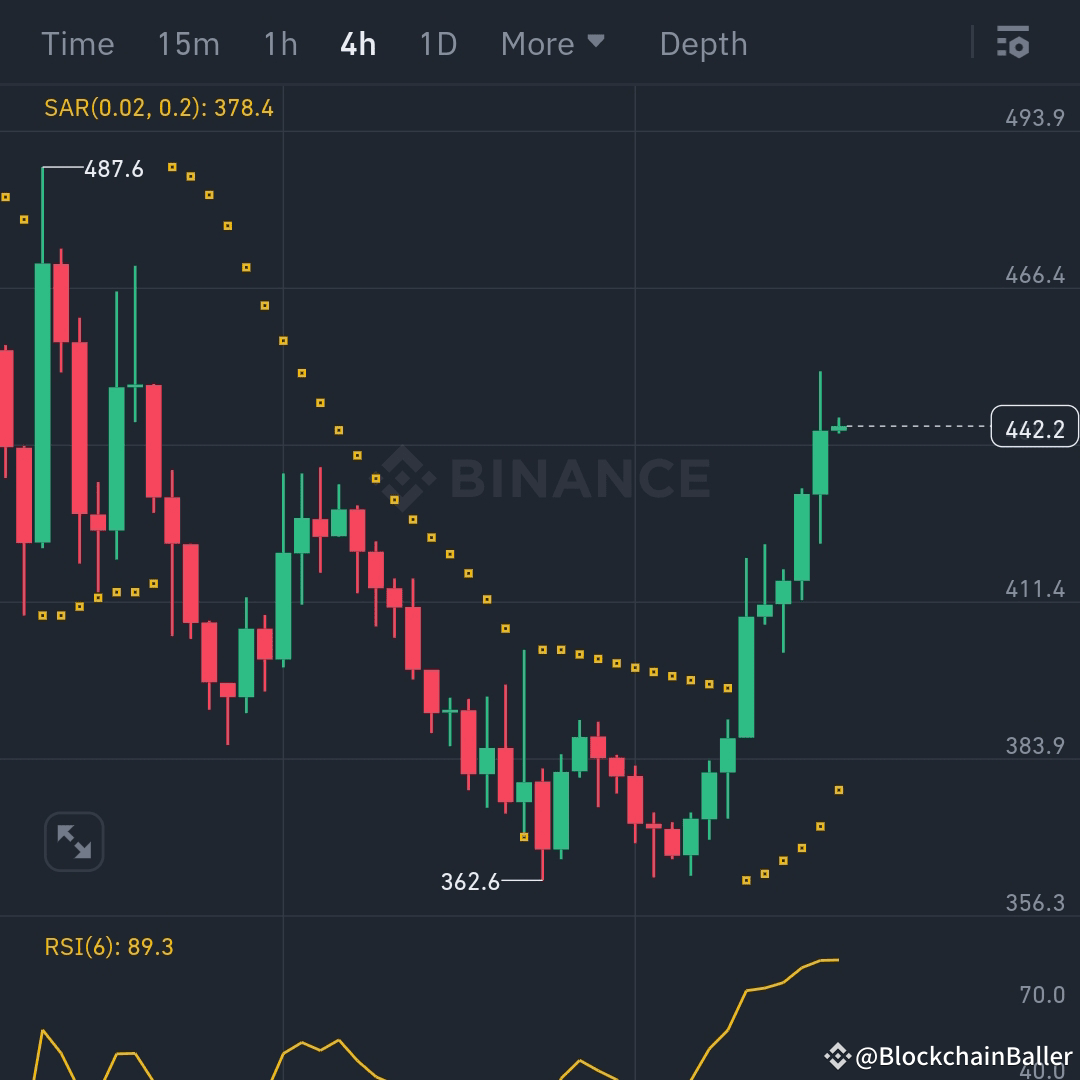Screen dimensions: 1080x1080
Task: Select the indicator settings gear at top right
Action: (1013, 43)
